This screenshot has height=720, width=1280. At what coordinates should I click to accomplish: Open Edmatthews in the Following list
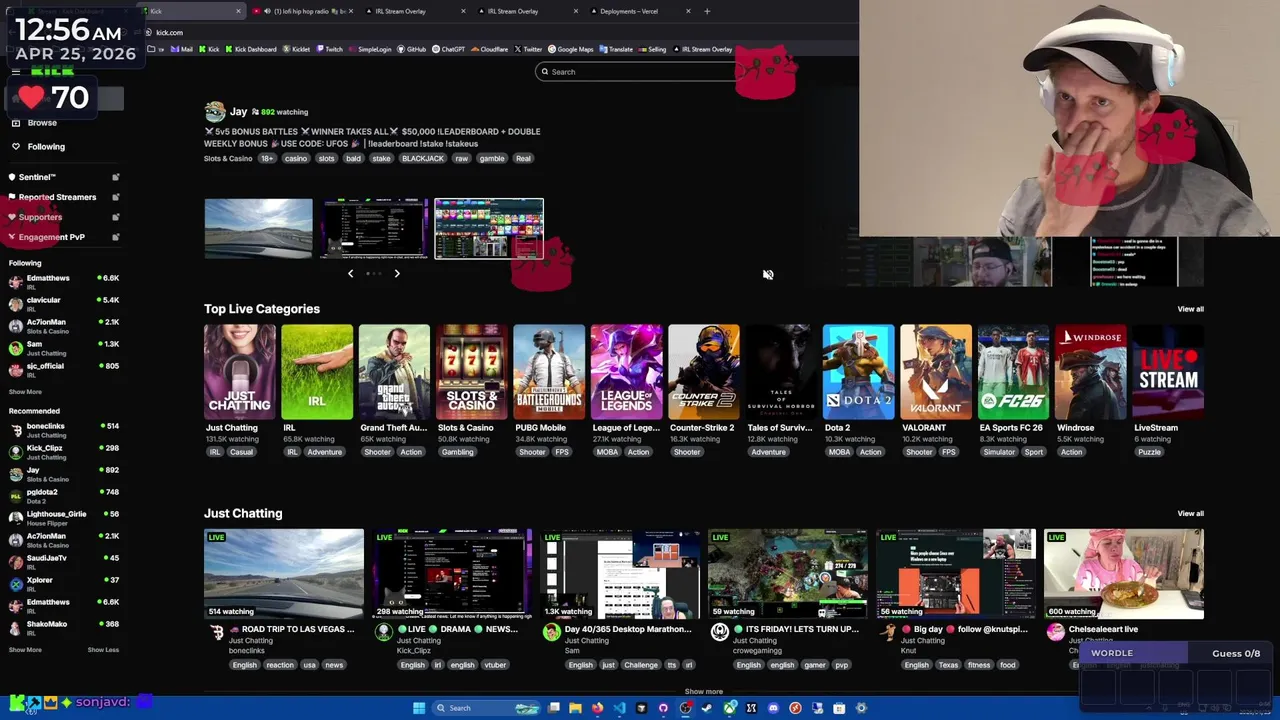(64, 281)
